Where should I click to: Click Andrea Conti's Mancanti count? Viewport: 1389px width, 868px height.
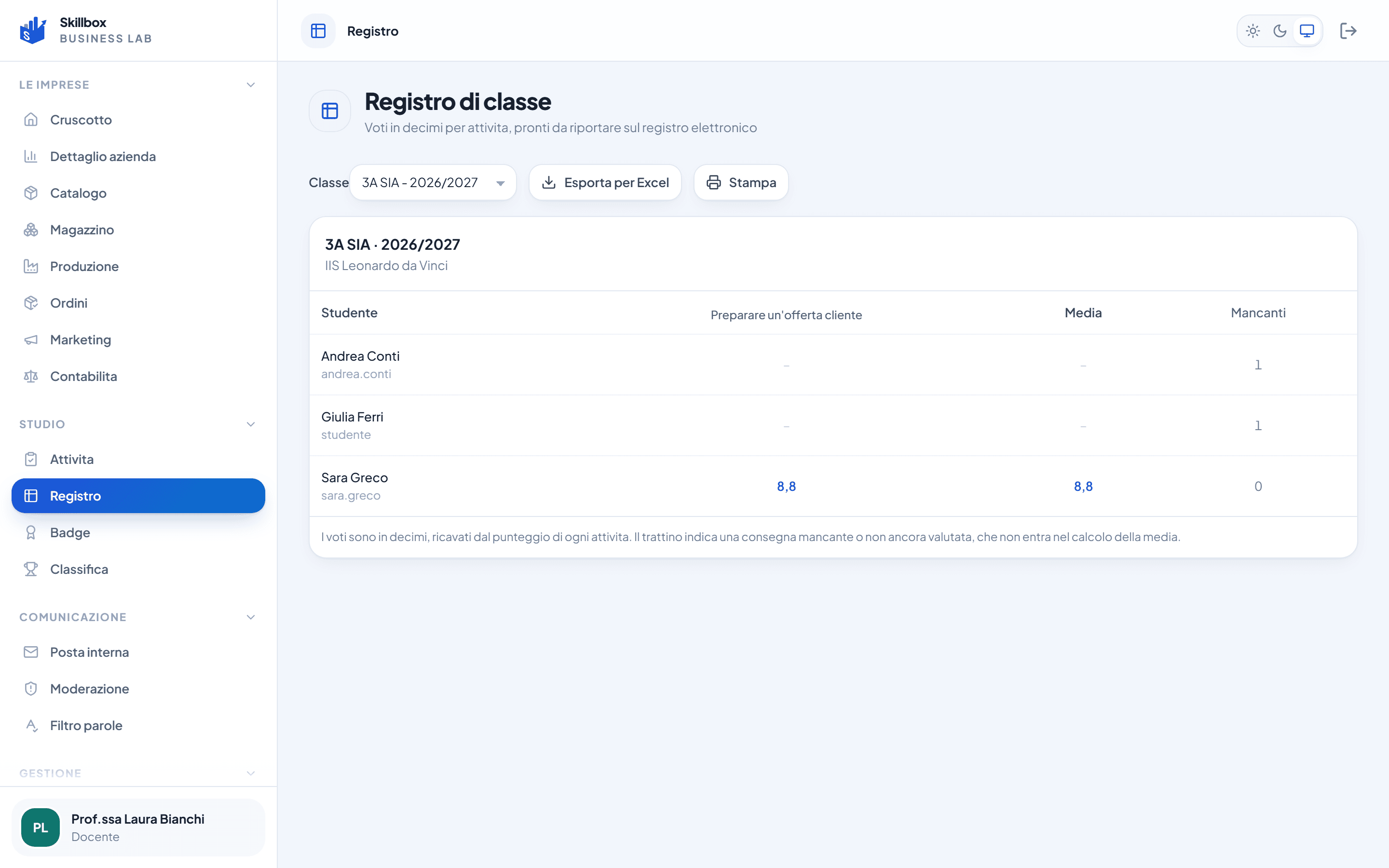(1258, 365)
